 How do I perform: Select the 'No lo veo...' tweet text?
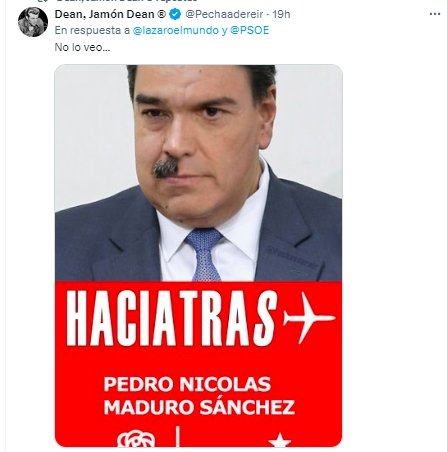(x=82, y=47)
